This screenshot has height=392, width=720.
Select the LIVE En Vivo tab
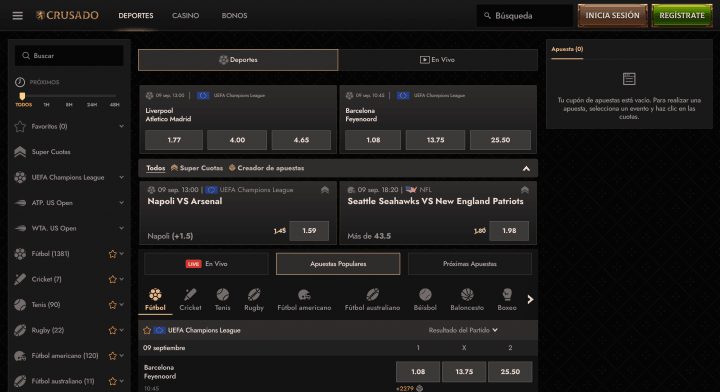(206, 264)
